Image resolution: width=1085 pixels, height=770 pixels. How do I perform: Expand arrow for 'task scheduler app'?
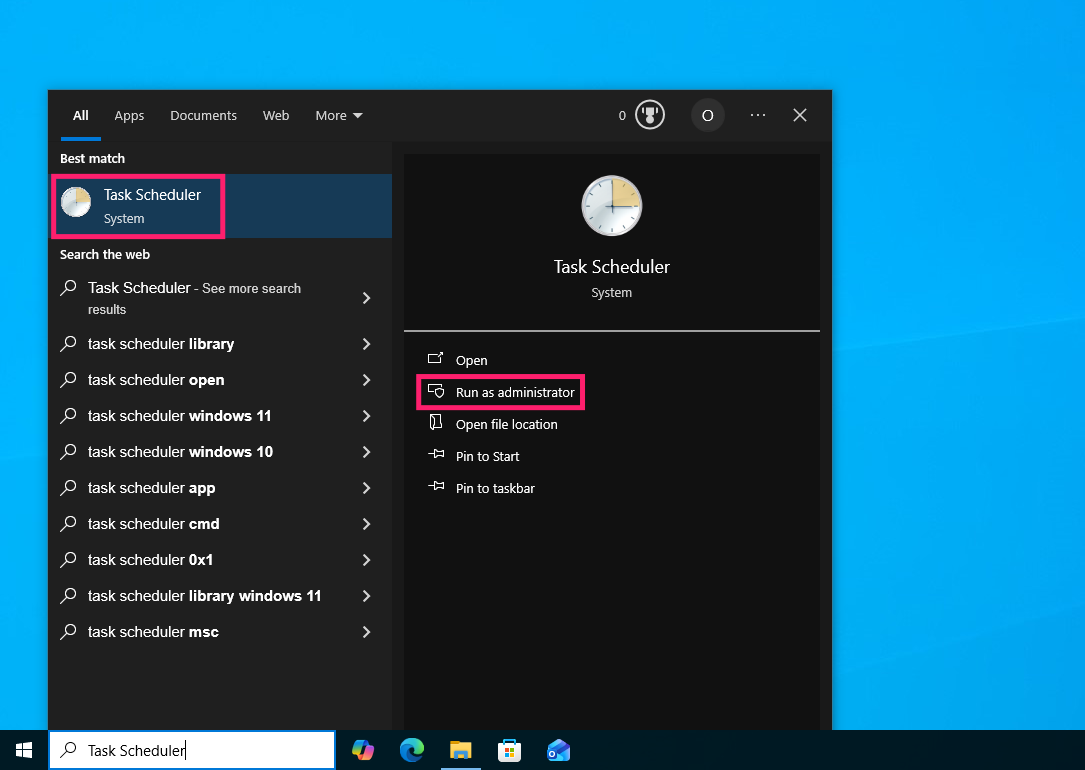click(367, 488)
